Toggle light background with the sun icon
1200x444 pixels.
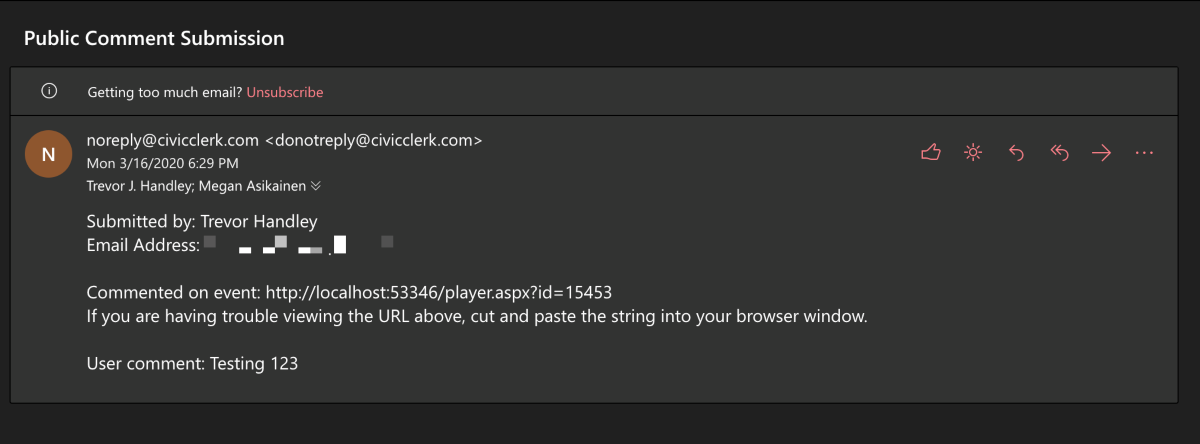click(x=972, y=153)
